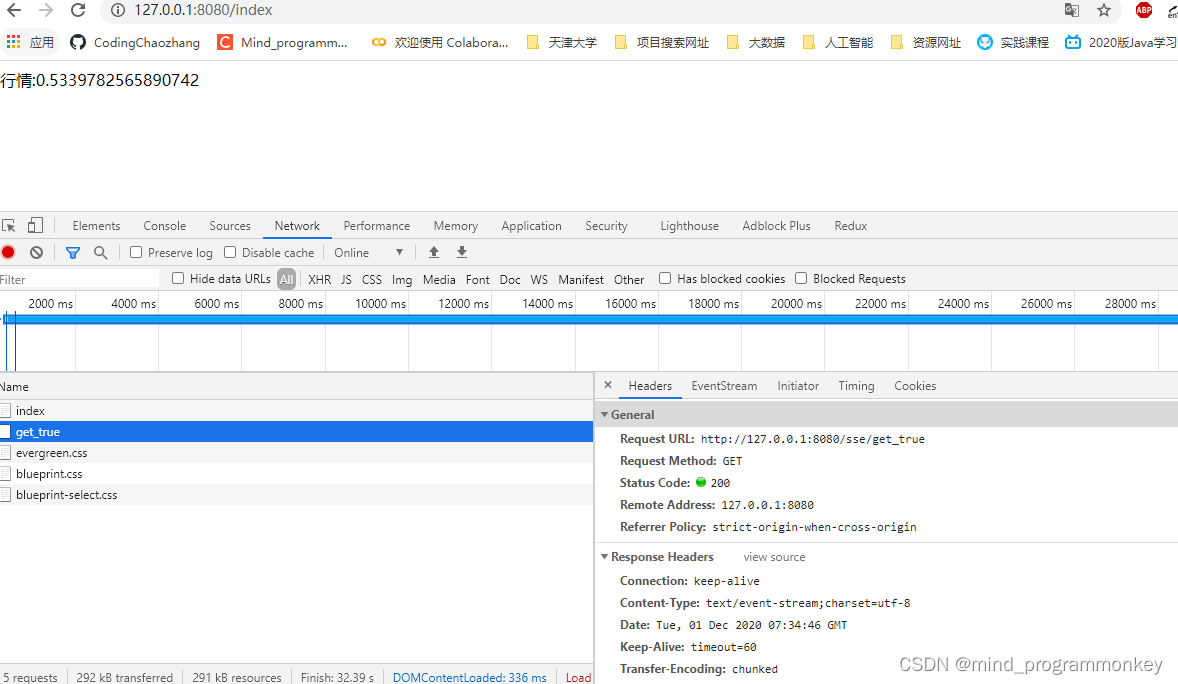Check Hide data URLs
Viewport: 1178px width, 684px height.
point(178,278)
